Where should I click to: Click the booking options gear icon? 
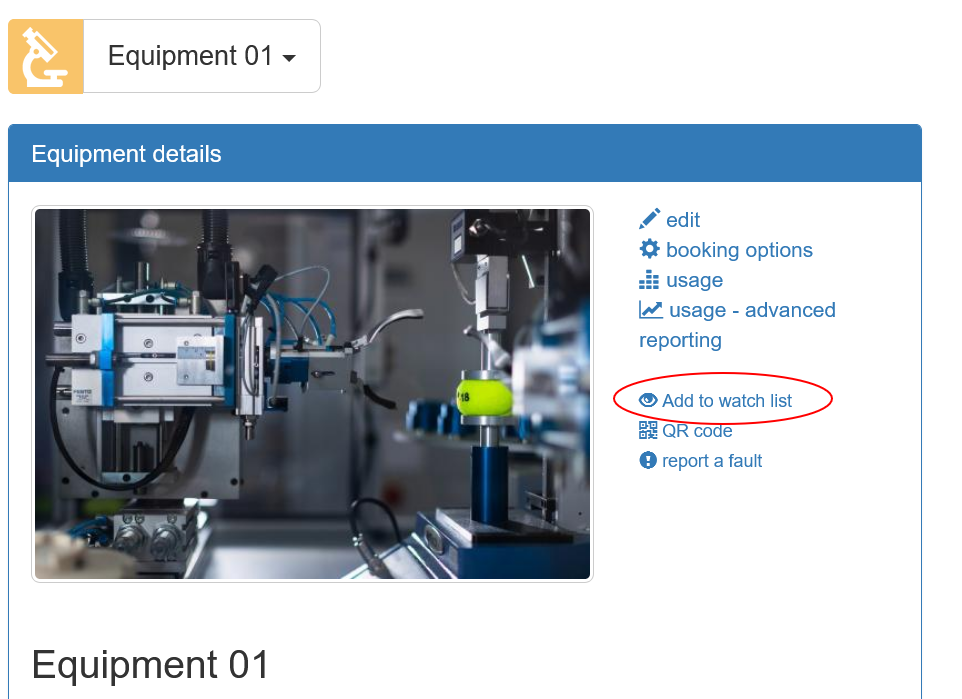[650, 250]
